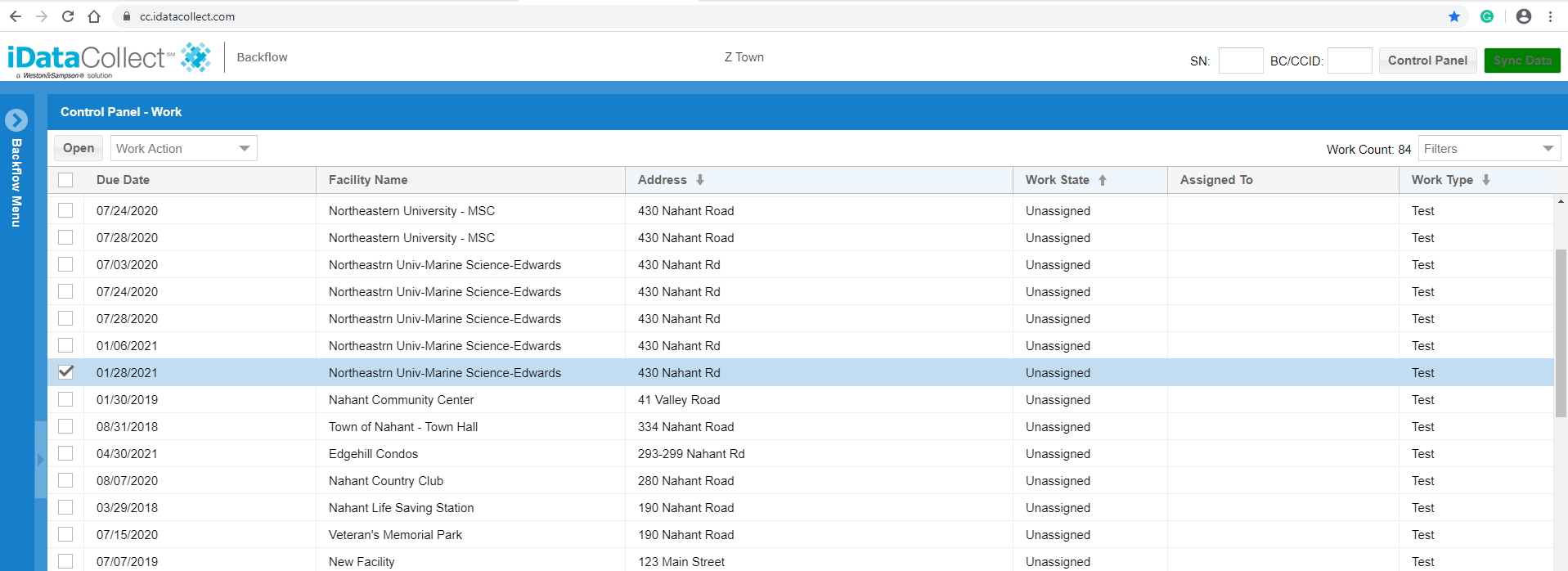Viewport: 1568px width, 571px height.
Task: Click inside the BC/CCID input field
Action: click(1350, 61)
